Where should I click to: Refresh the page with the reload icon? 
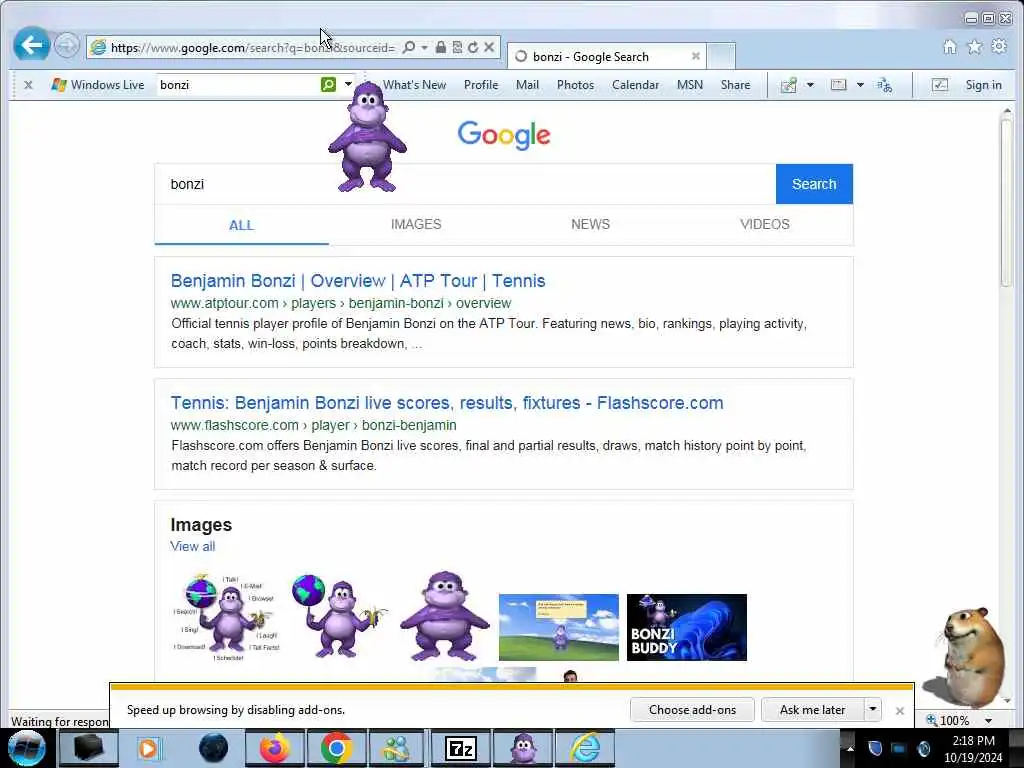click(x=473, y=47)
